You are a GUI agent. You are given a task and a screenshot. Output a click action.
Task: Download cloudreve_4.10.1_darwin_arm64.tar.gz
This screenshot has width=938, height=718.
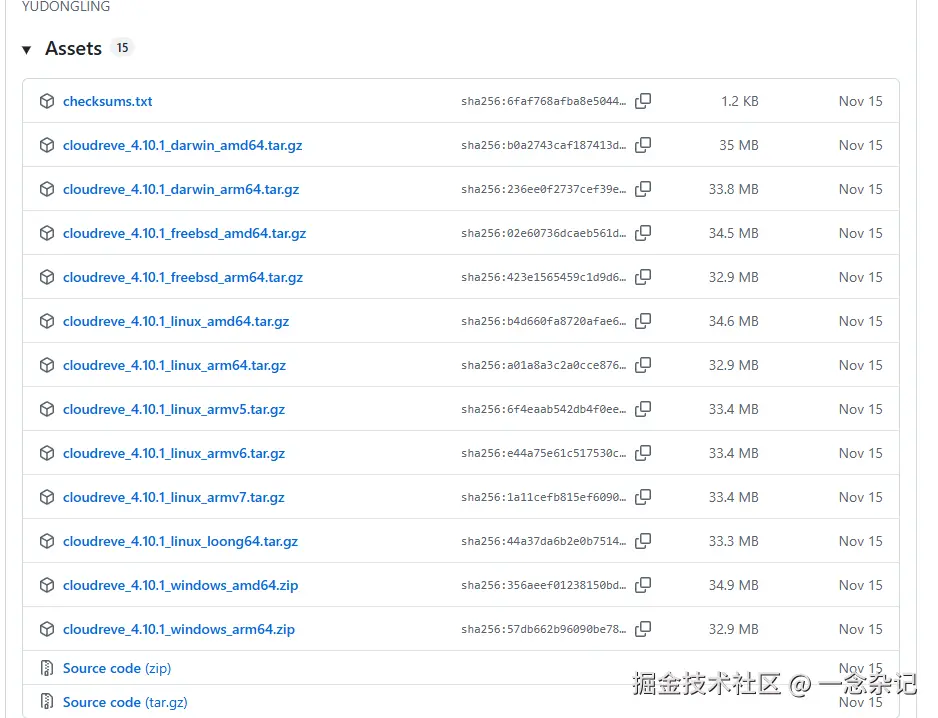tap(181, 189)
